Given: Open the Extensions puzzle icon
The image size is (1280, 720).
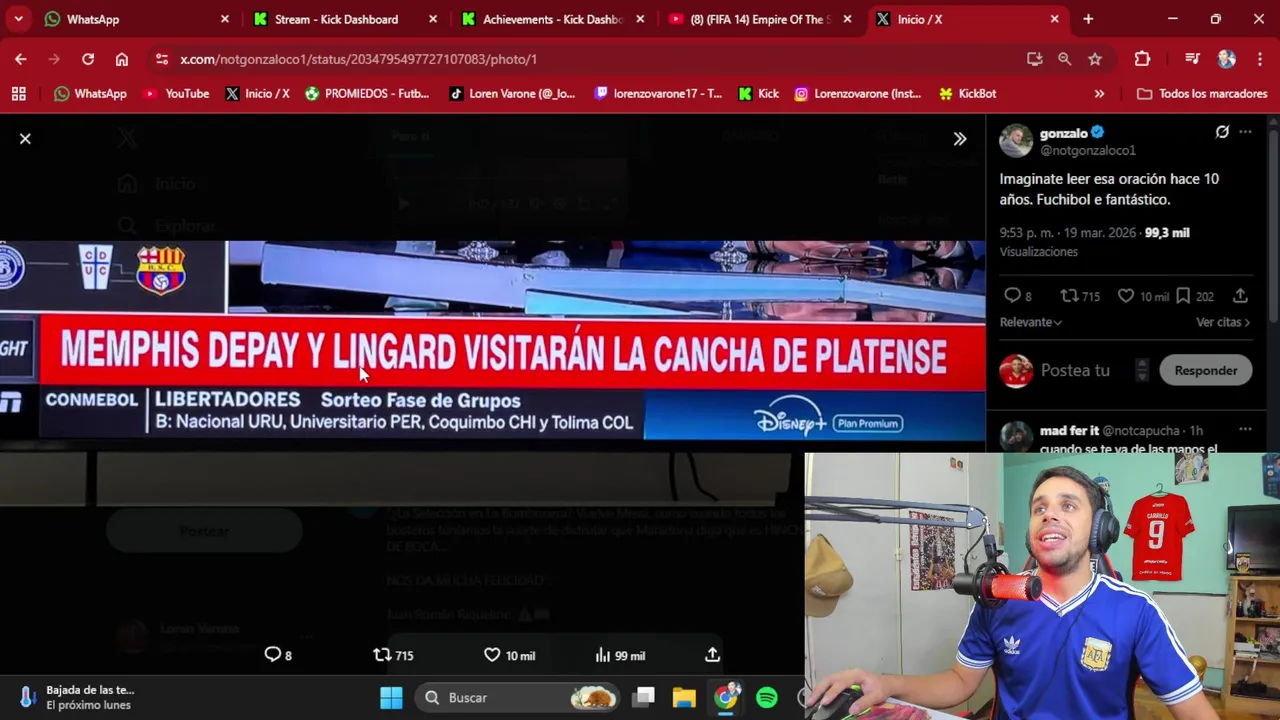Looking at the screenshot, I should [x=1142, y=59].
